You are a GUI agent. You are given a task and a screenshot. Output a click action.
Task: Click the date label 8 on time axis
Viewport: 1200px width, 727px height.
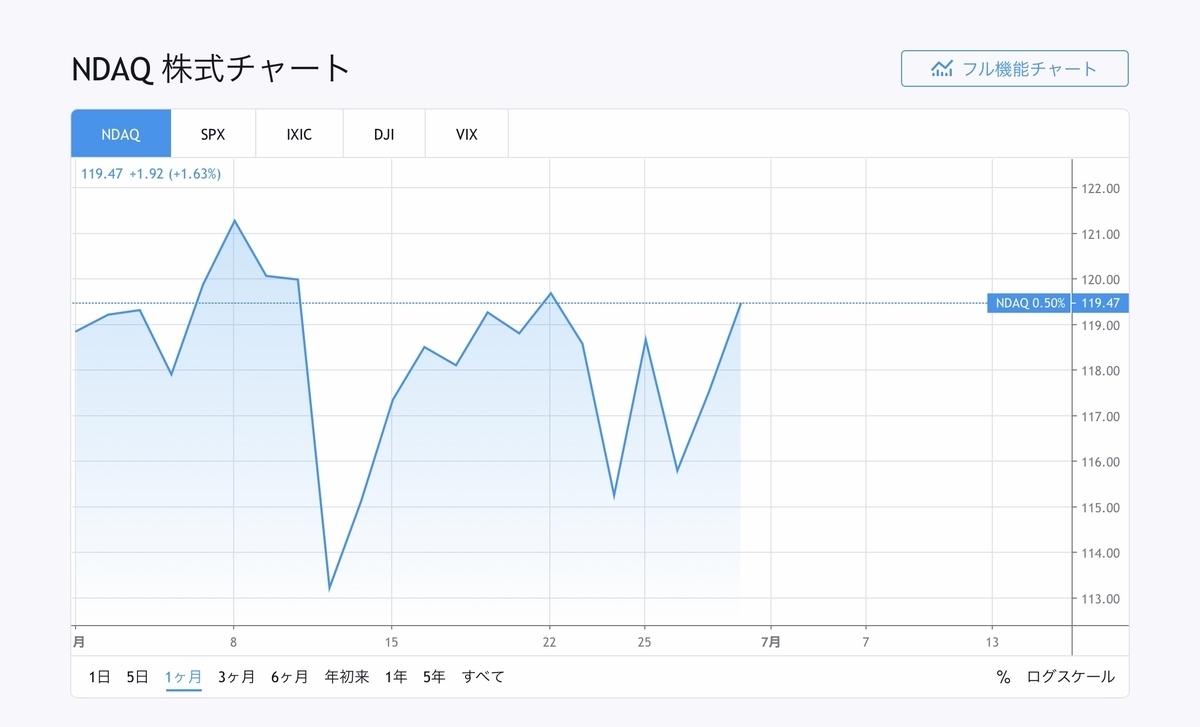tap(233, 641)
